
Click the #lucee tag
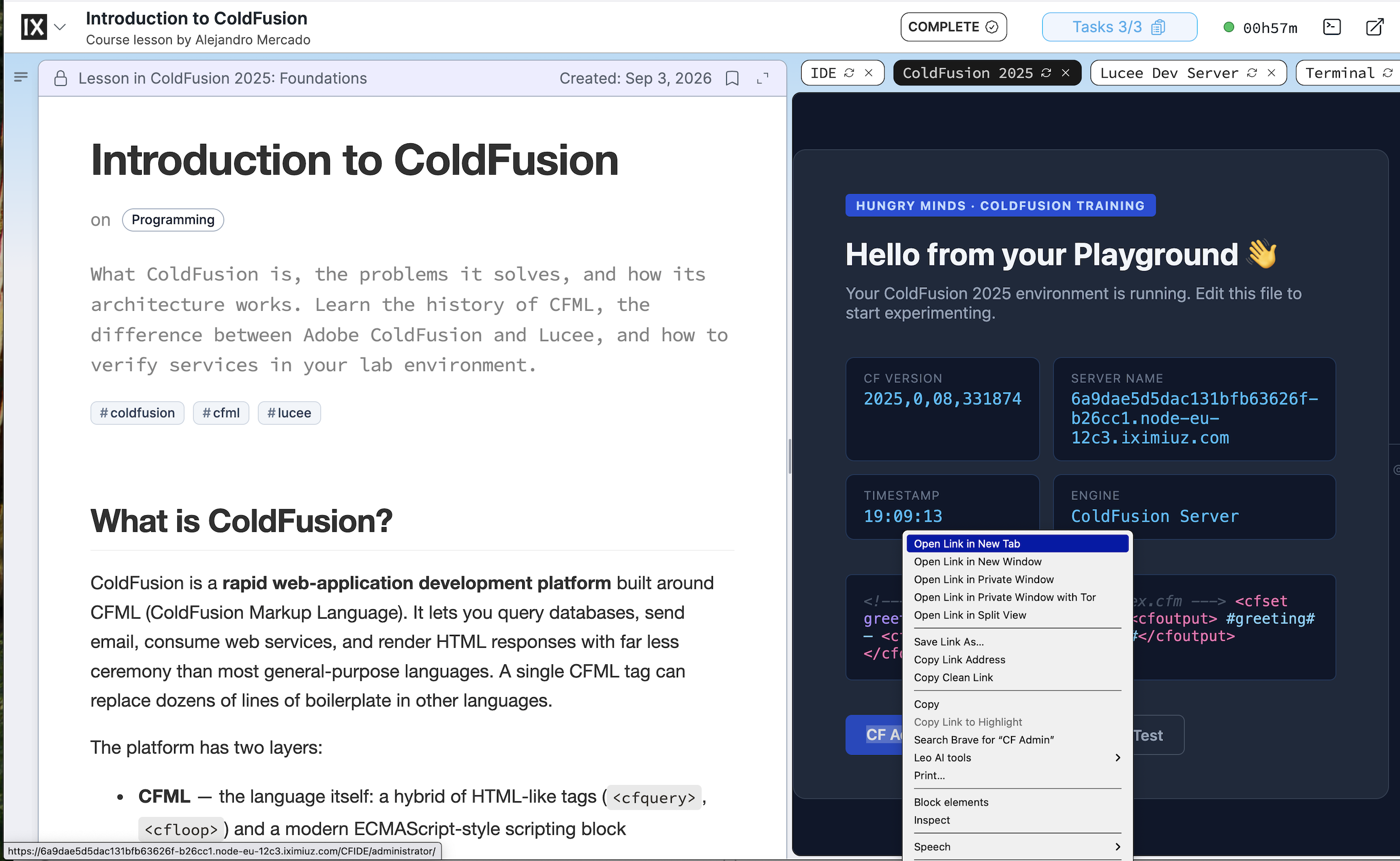(289, 413)
